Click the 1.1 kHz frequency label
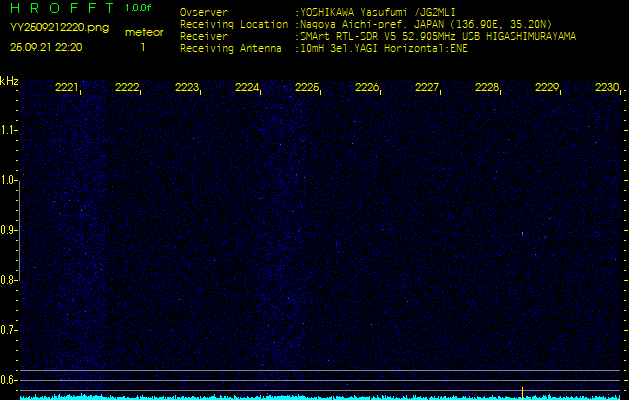Screen dimensions: 629x400 pyautogui.click(x=8, y=130)
